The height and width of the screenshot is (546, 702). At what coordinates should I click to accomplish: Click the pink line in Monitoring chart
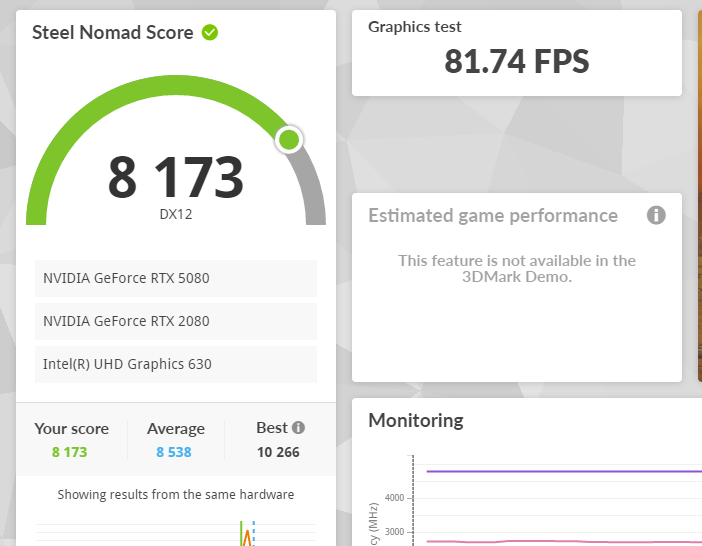point(564,542)
